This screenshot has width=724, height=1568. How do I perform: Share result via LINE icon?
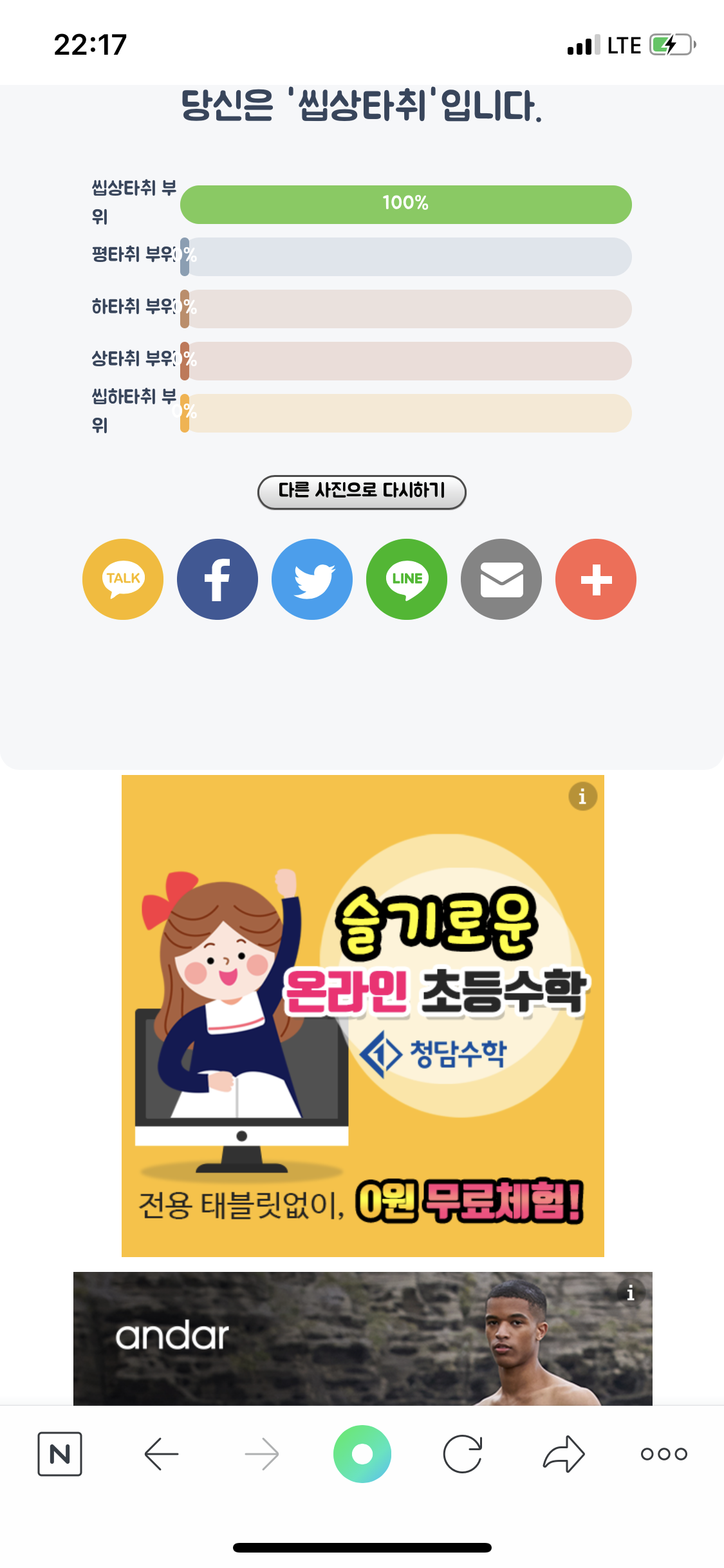point(407,579)
